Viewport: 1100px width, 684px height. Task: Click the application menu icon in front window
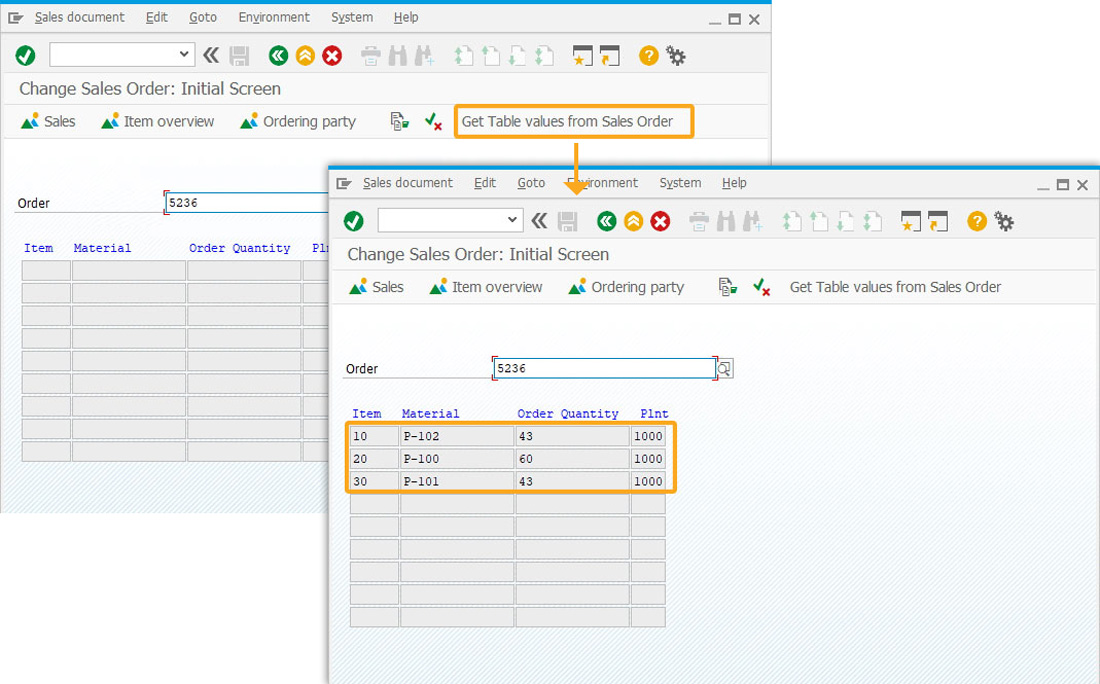click(344, 184)
